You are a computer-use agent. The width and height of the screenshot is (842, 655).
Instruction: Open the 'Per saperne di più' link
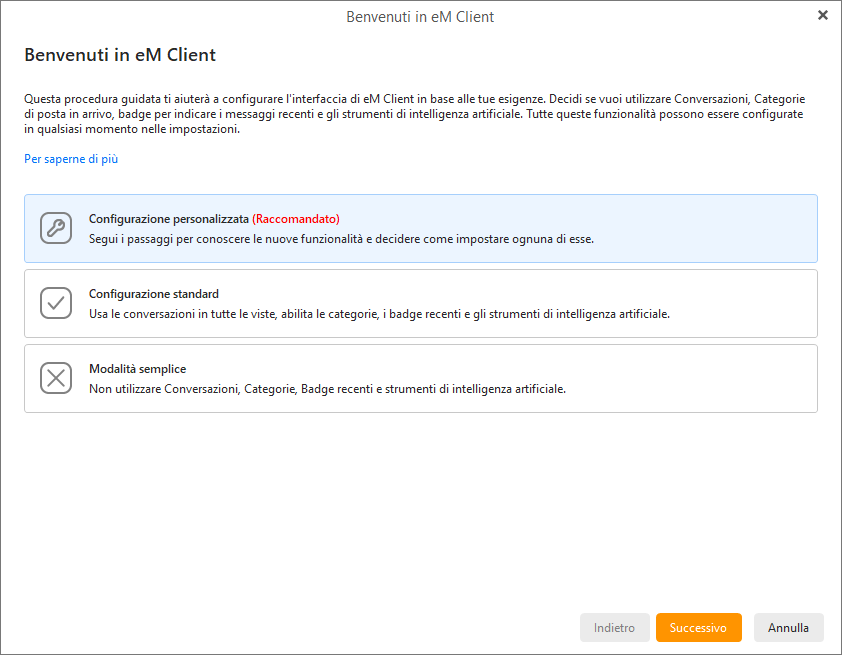click(x=71, y=159)
